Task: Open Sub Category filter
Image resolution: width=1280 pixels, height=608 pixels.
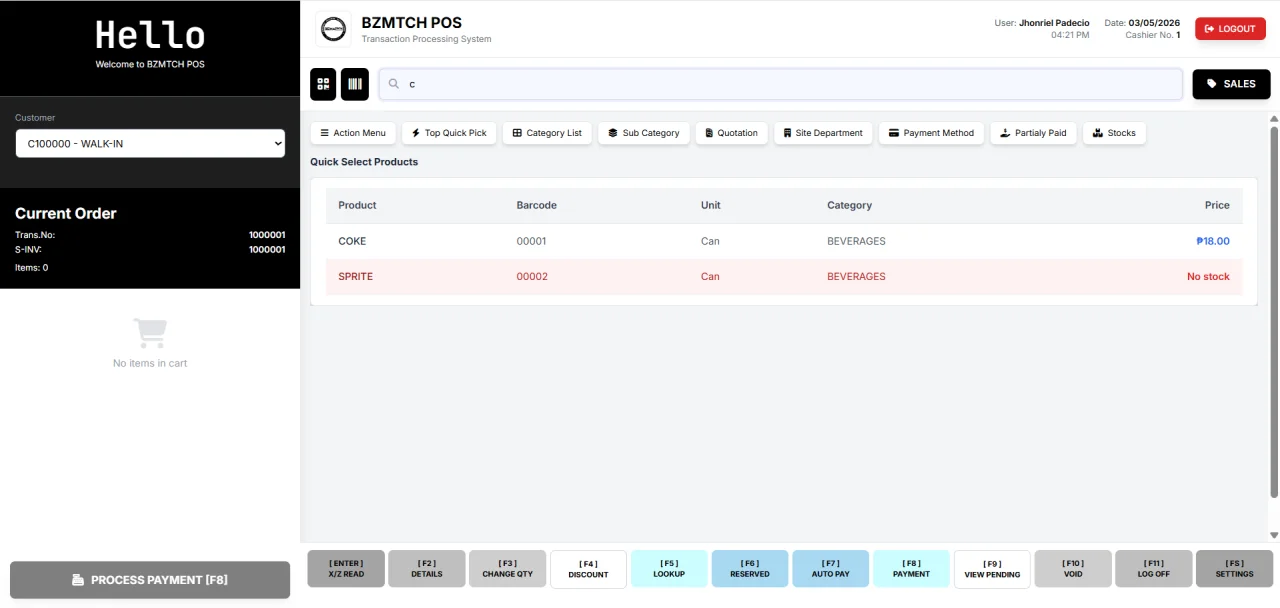Action: click(644, 133)
